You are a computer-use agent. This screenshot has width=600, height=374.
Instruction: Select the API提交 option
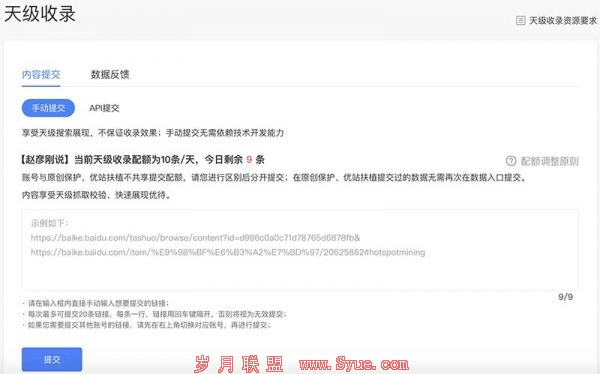pos(104,108)
